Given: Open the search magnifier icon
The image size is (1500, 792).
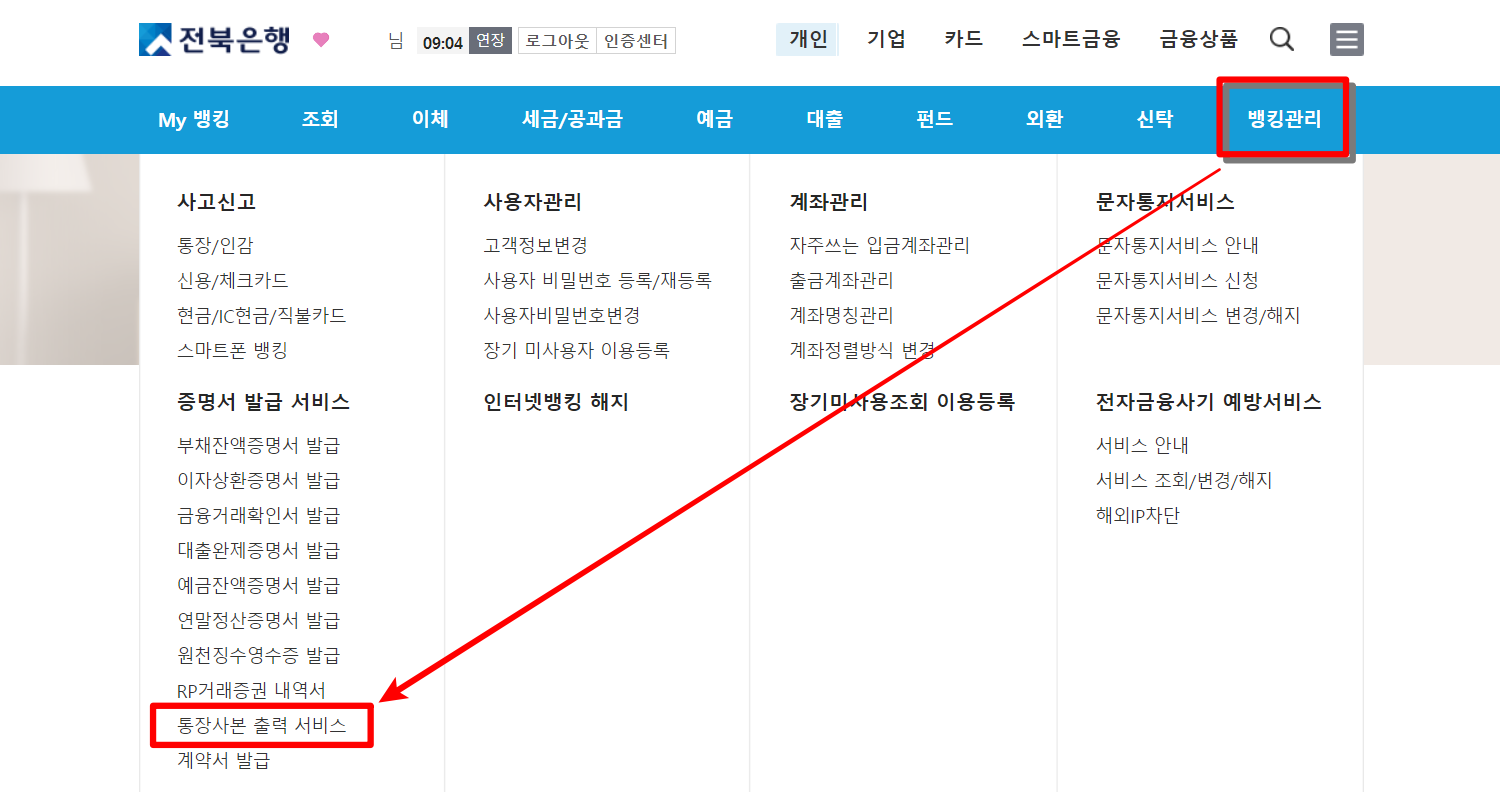Looking at the screenshot, I should pyautogui.click(x=1281, y=38).
